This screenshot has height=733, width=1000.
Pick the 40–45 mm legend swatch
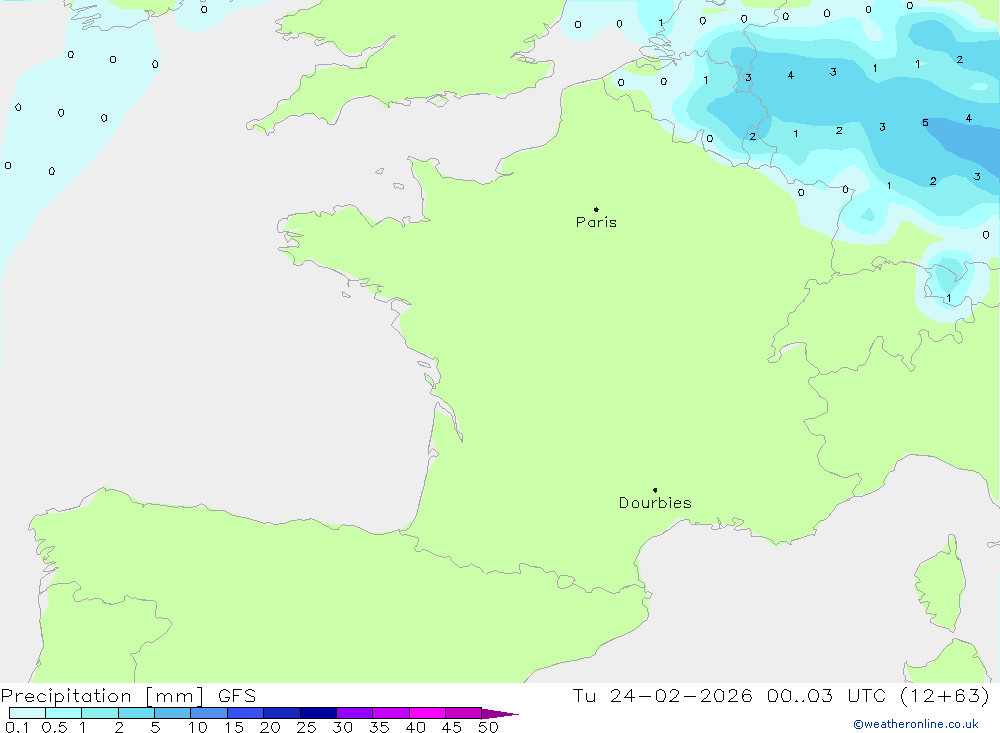[427, 713]
